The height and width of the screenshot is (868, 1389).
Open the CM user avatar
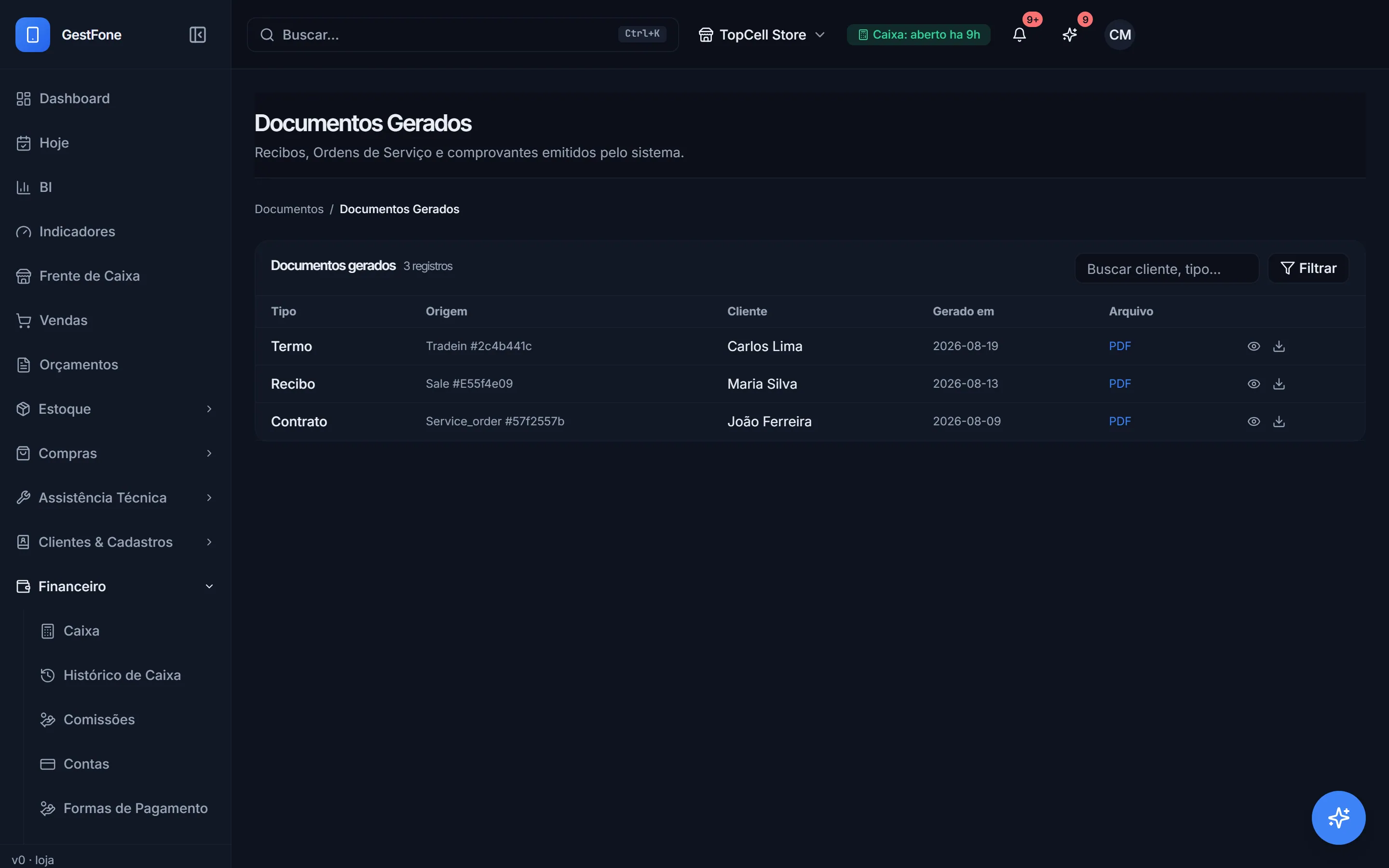1120,34
